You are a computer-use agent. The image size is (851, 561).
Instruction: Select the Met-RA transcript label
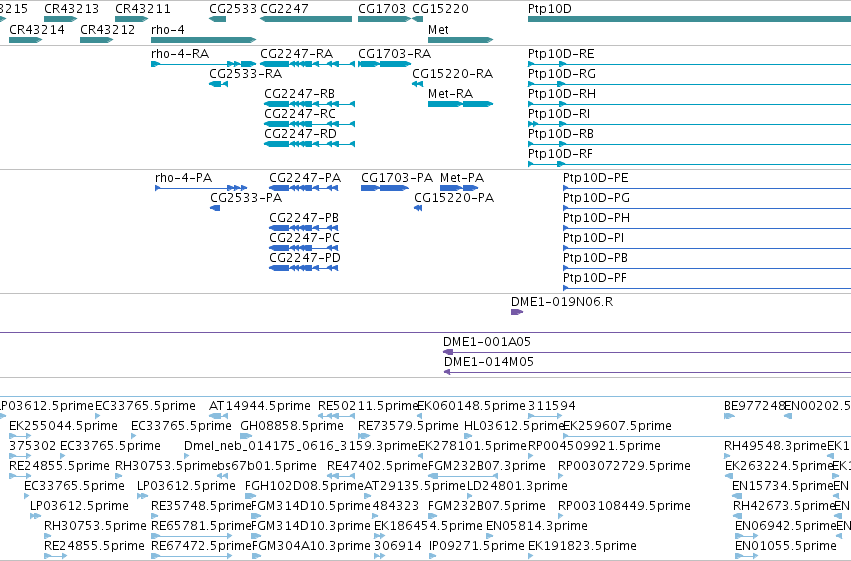pos(450,93)
